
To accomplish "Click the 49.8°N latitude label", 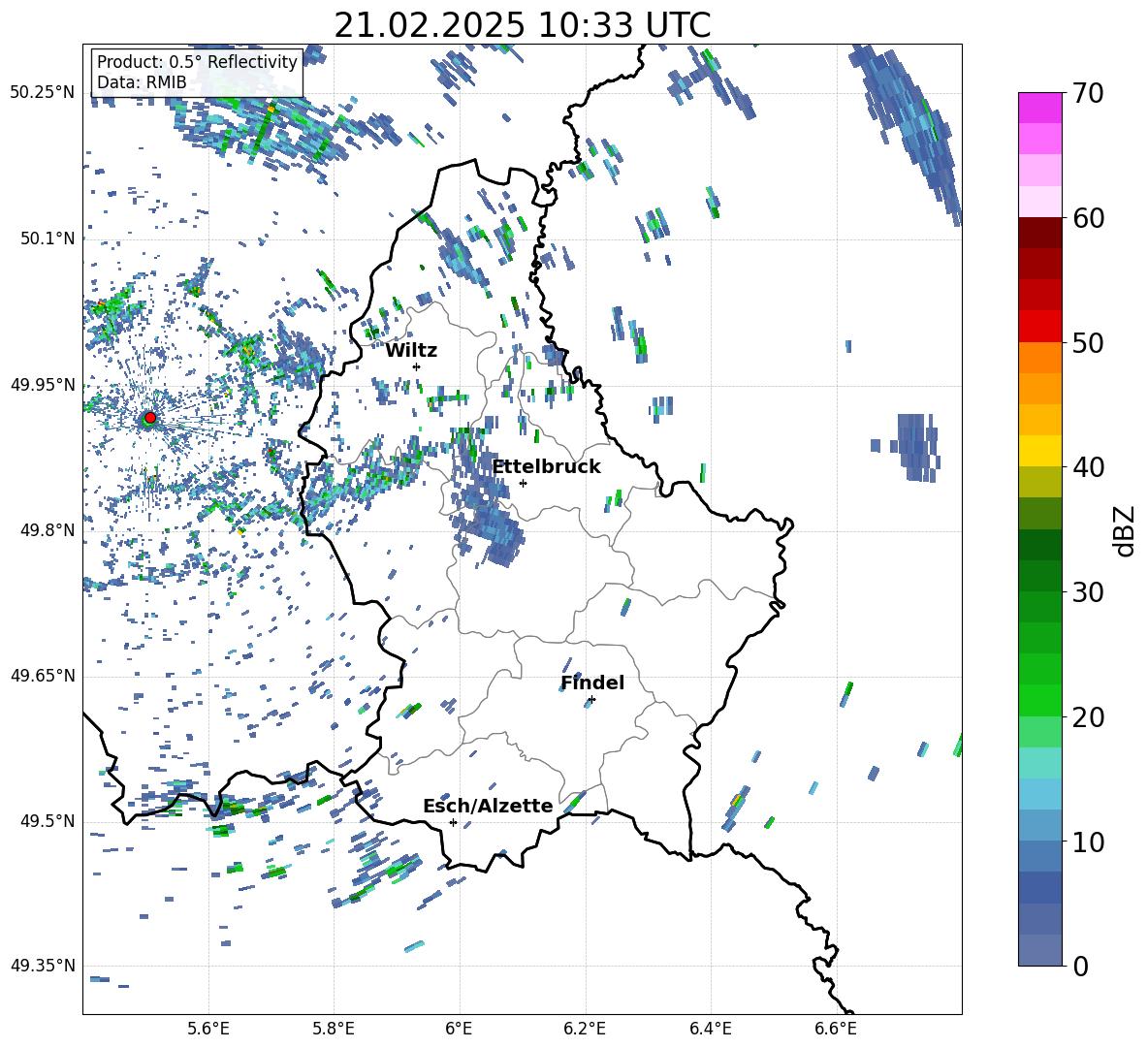I will click(47, 530).
